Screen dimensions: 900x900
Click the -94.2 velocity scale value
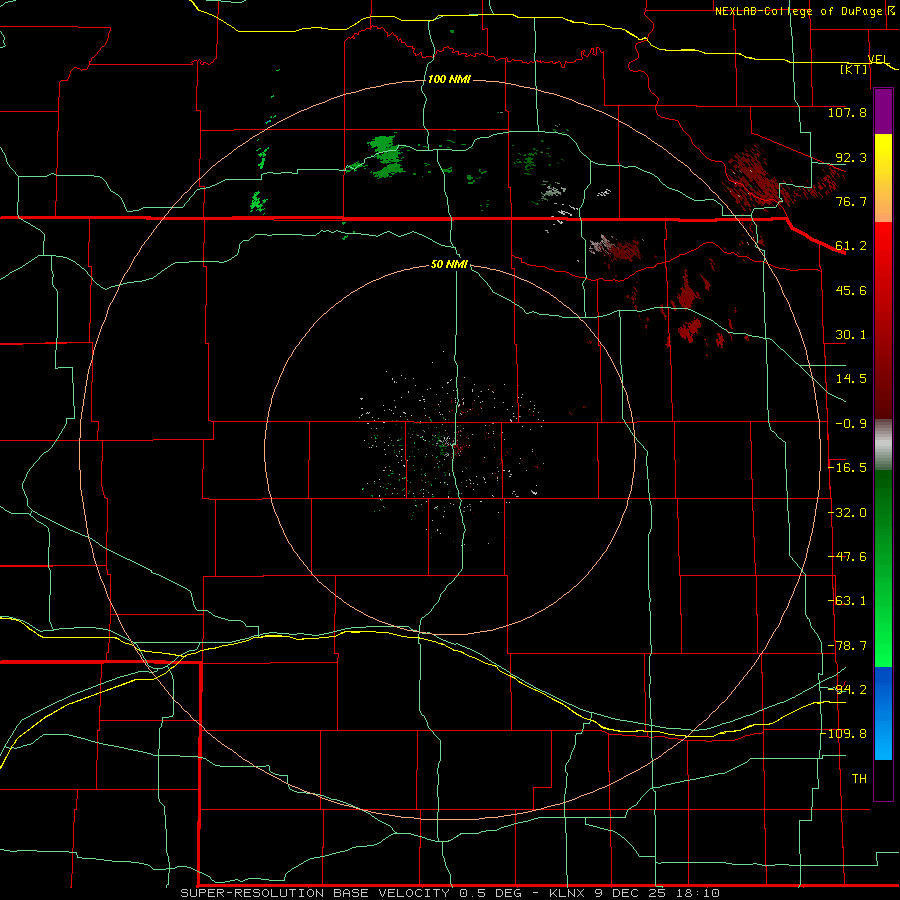[x=847, y=690]
